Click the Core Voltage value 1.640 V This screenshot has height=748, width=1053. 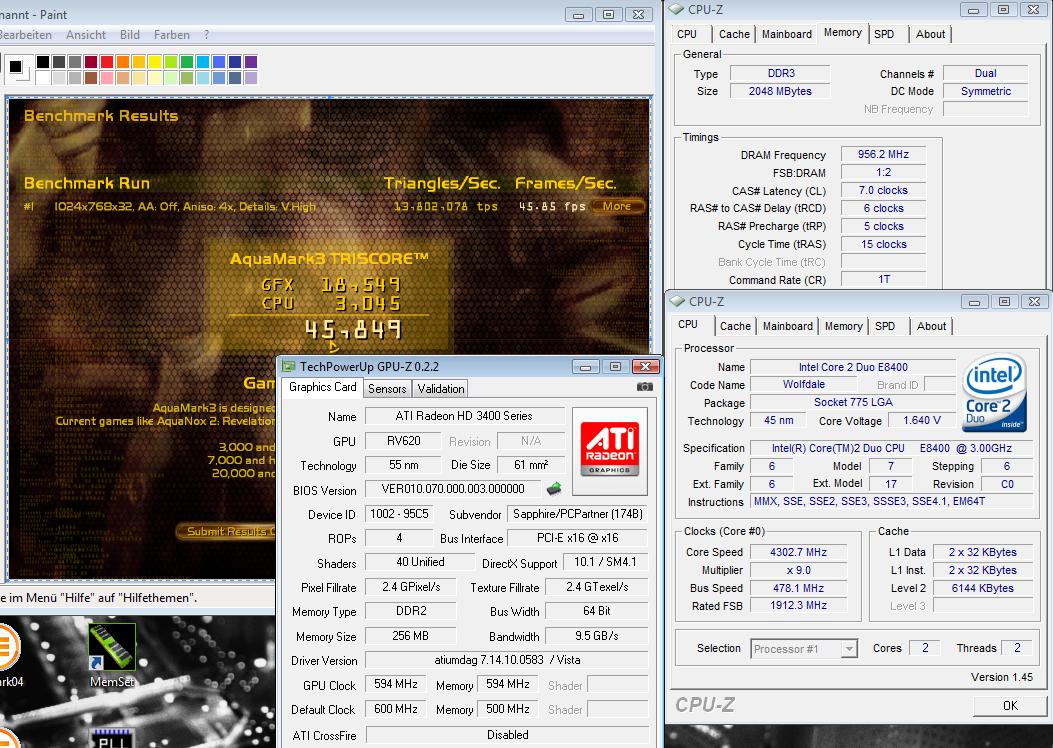pos(921,420)
